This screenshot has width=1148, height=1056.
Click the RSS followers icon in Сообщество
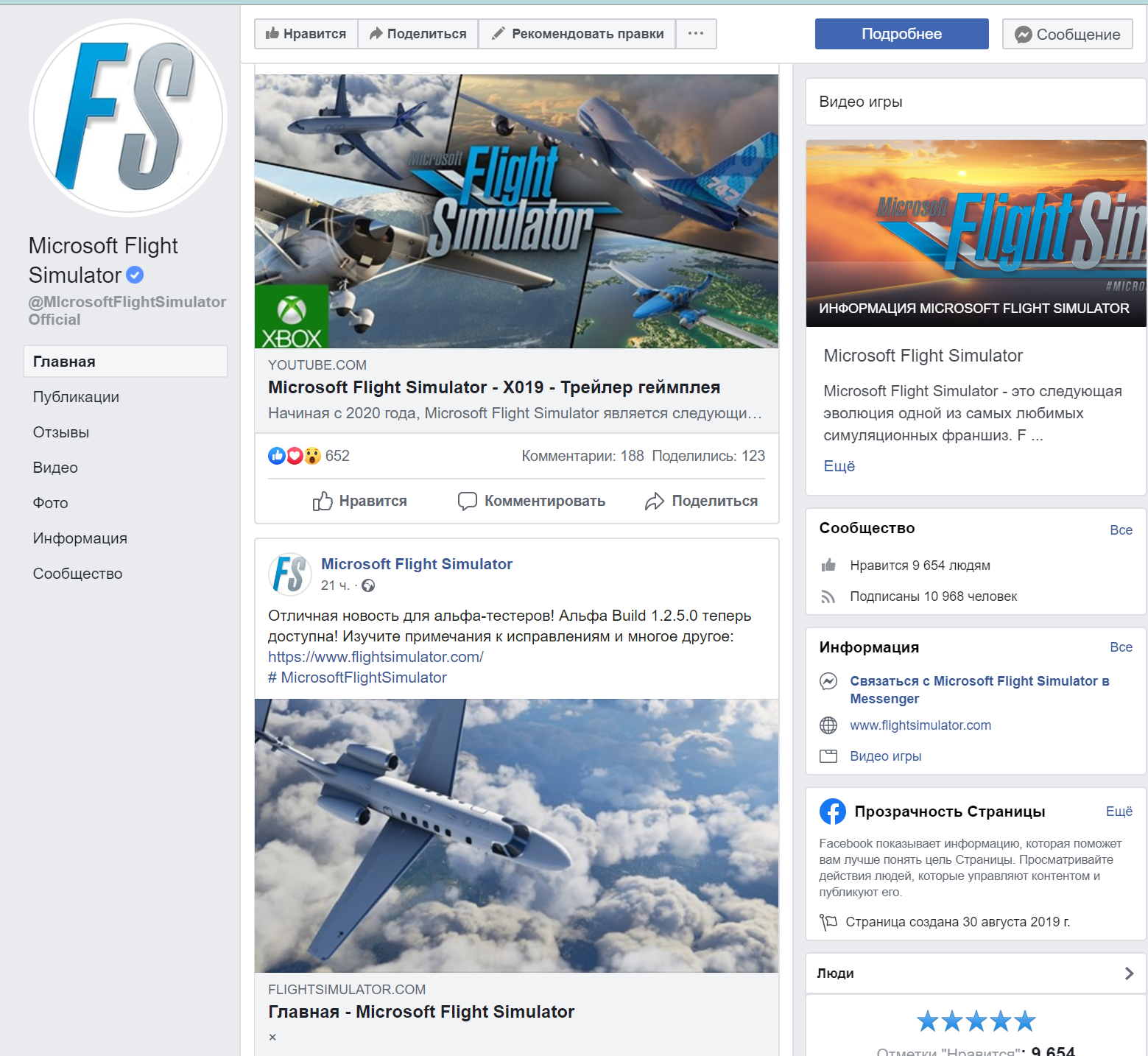tap(828, 596)
